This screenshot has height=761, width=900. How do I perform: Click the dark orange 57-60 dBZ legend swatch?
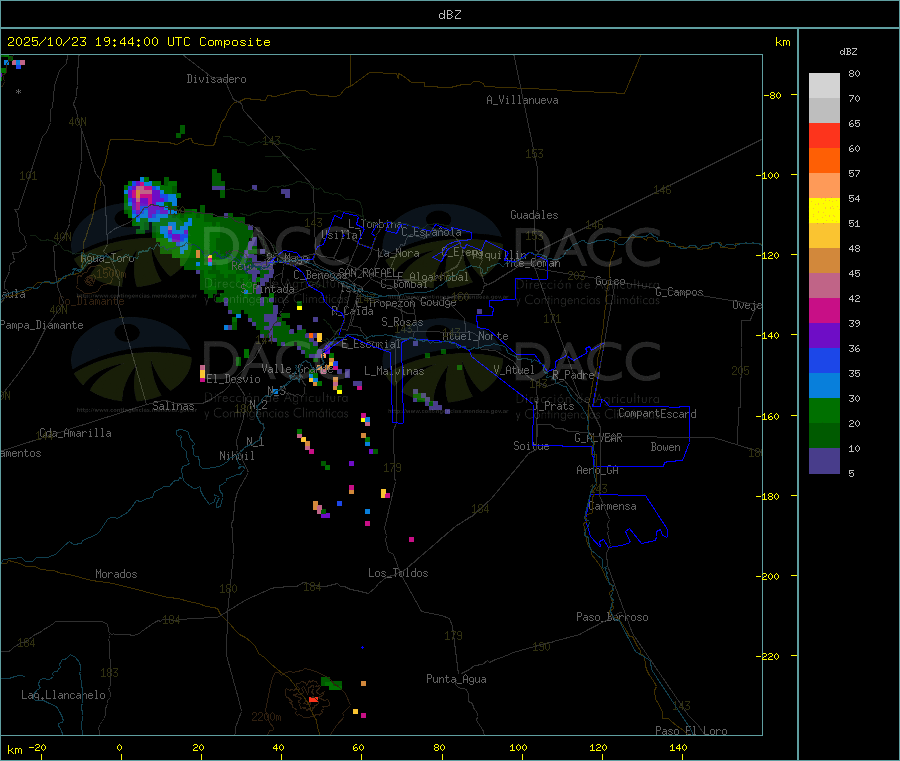[x=824, y=161]
